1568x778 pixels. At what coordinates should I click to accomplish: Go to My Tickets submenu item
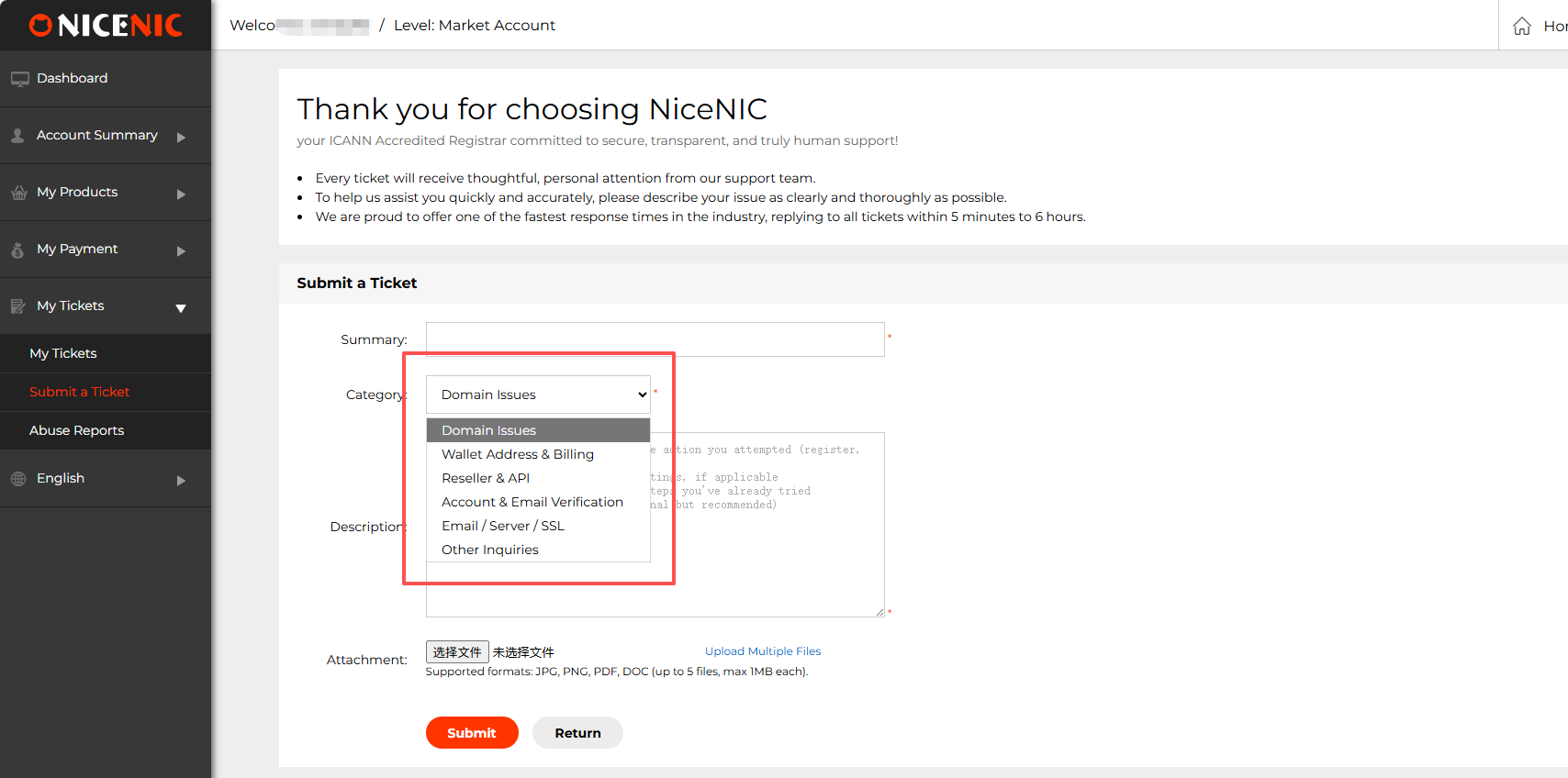[63, 353]
